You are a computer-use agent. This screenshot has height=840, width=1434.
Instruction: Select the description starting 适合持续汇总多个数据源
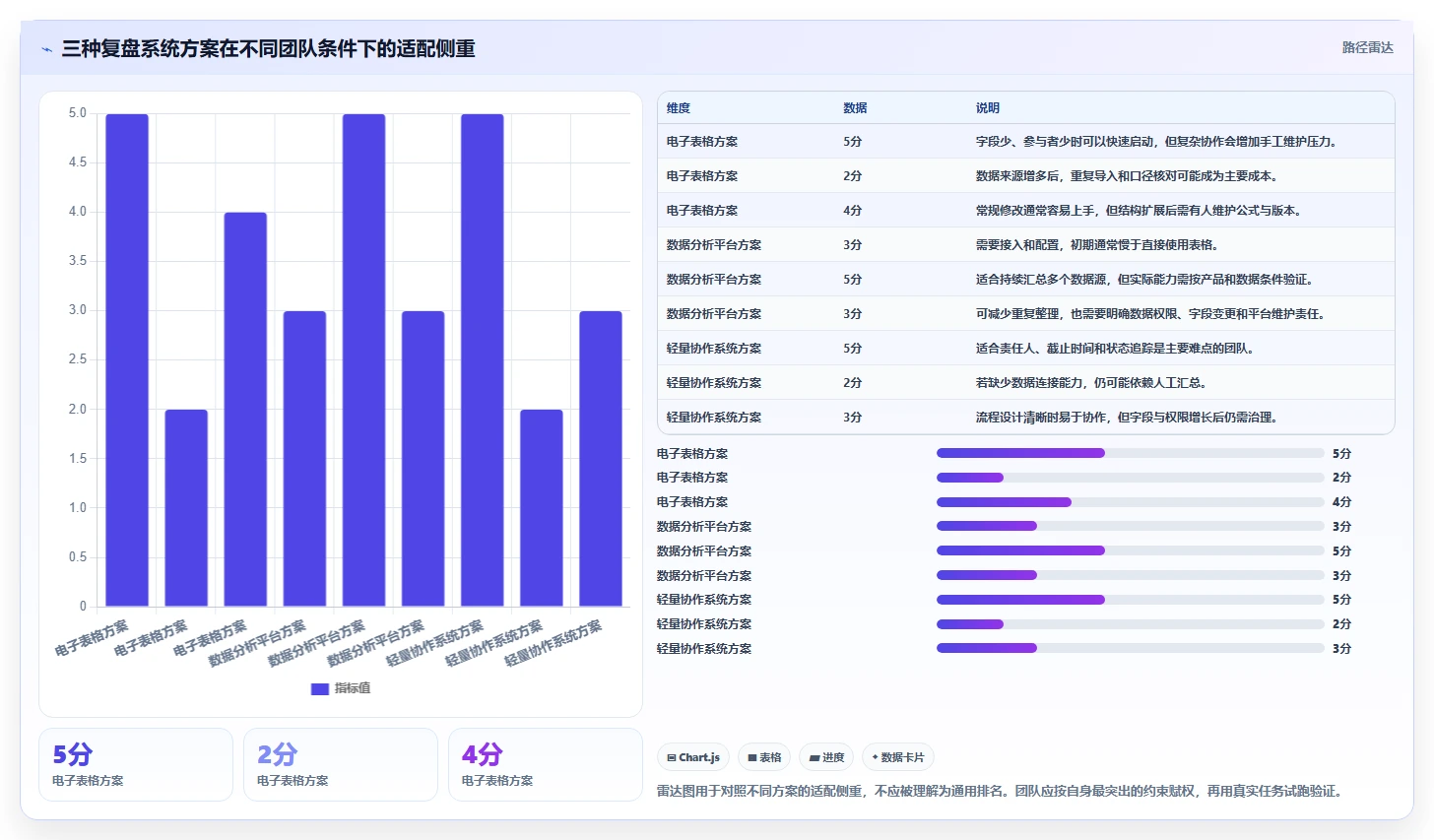coord(1144,280)
